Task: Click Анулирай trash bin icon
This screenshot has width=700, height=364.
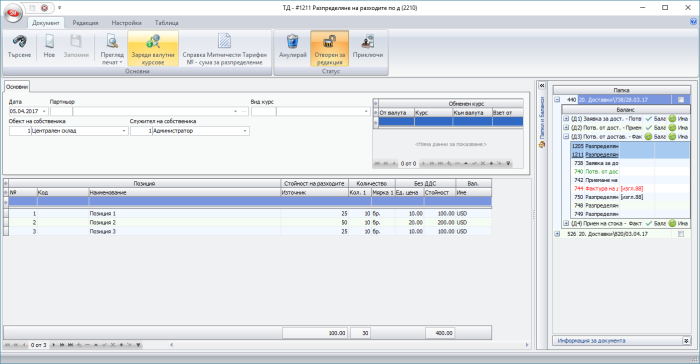Action: coord(292,42)
